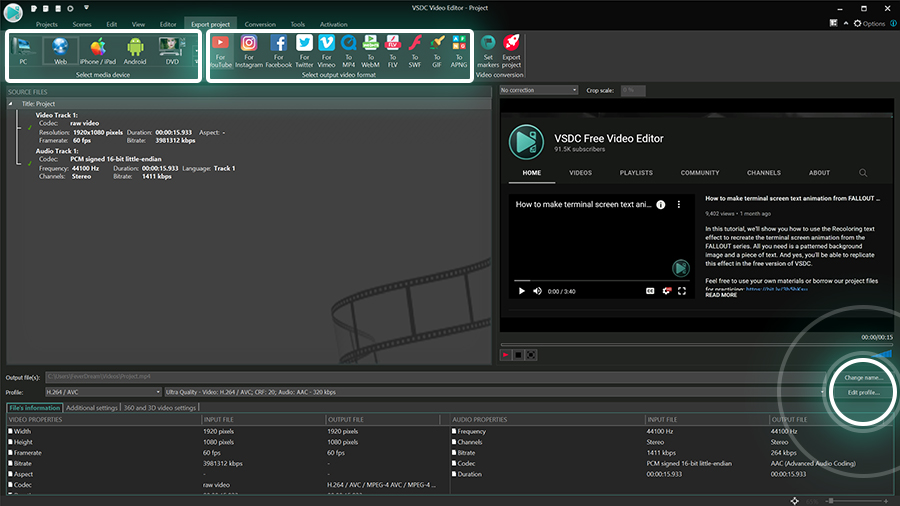Open the Ultra Quality preset dropdown
This screenshot has width=900, height=506.
[x=495, y=392]
